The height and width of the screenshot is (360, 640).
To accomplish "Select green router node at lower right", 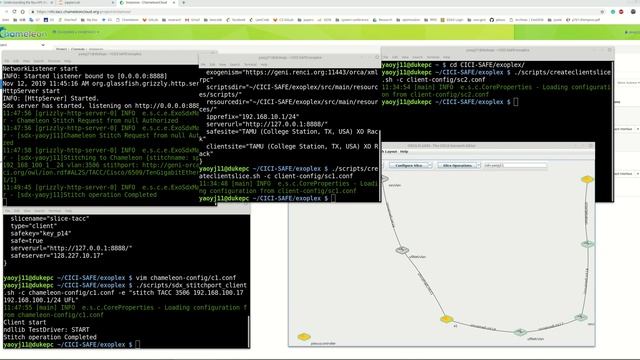I will (581, 317).
